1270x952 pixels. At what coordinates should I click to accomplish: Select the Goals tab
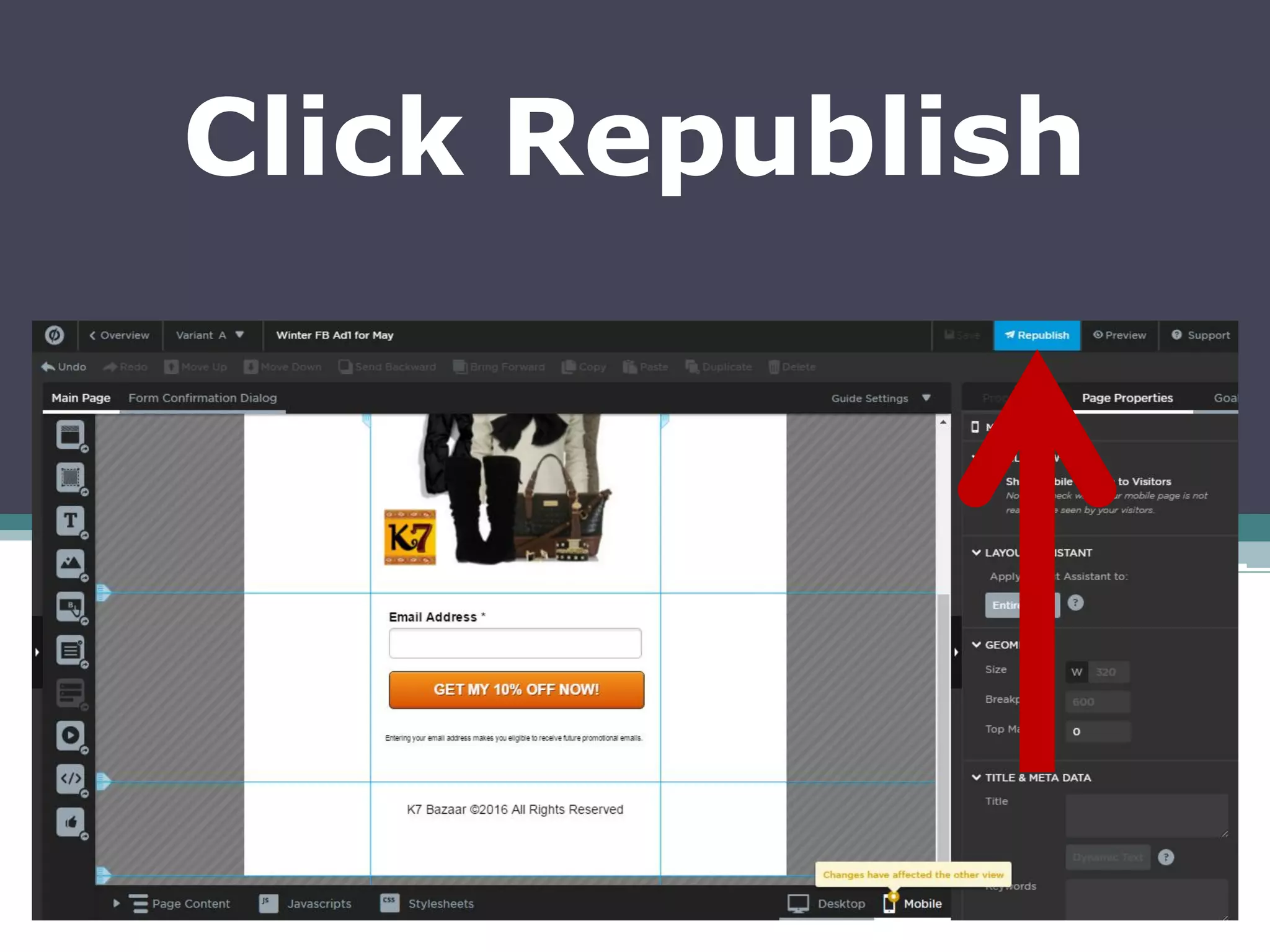click(1225, 398)
